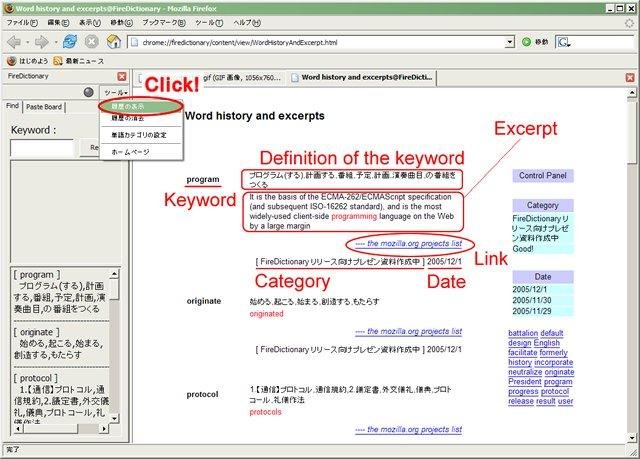The height and width of the screenshot is (459, 640).
Task: Click the battalion word link
Action: 523,333
